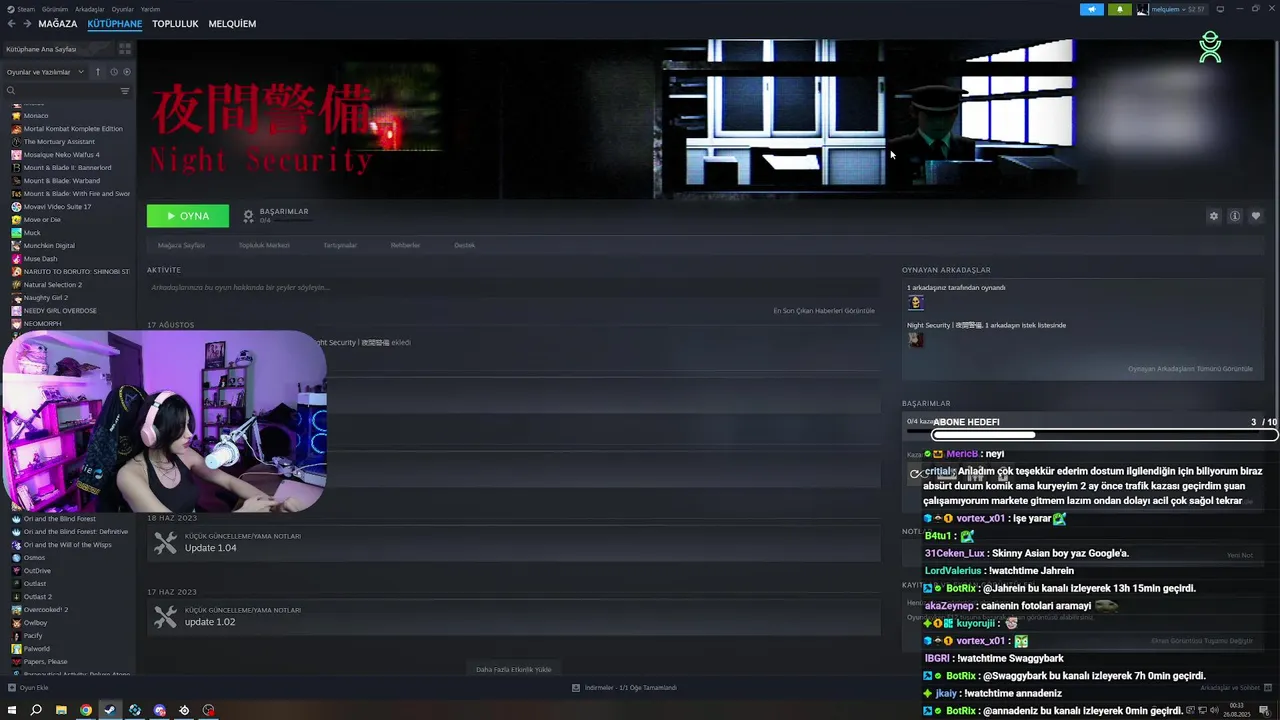Click Daha Fazla Etkinlik Yükle button
The width and height of the screenshot is (1280, 720).
513,669
